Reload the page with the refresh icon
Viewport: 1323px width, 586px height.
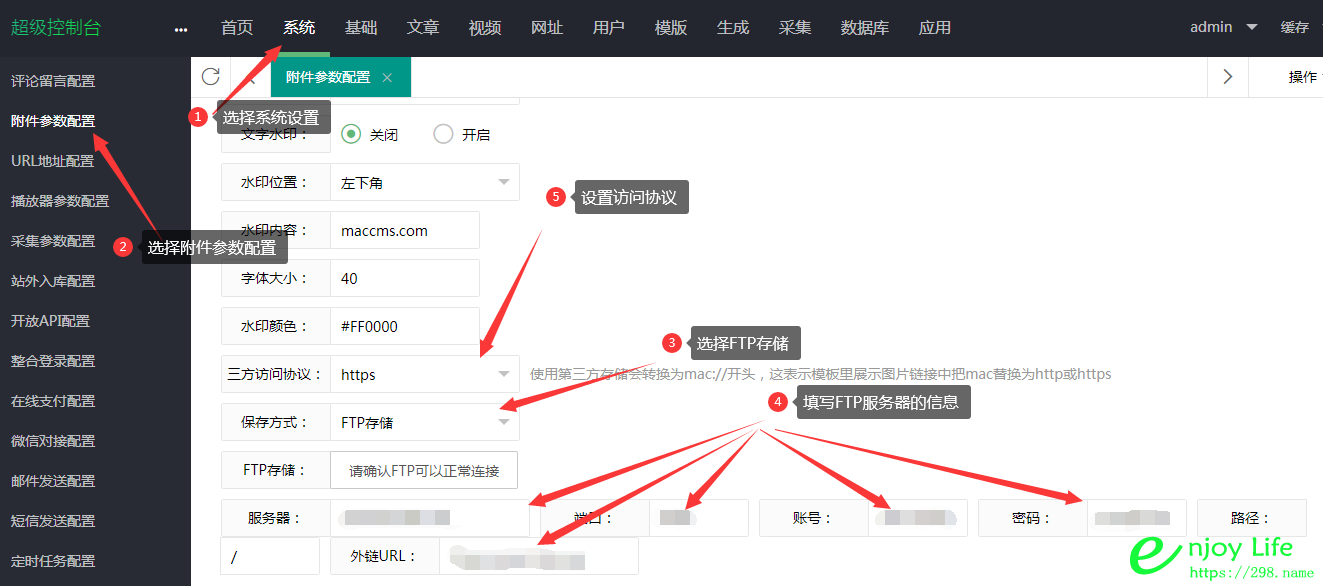point(210,76)
